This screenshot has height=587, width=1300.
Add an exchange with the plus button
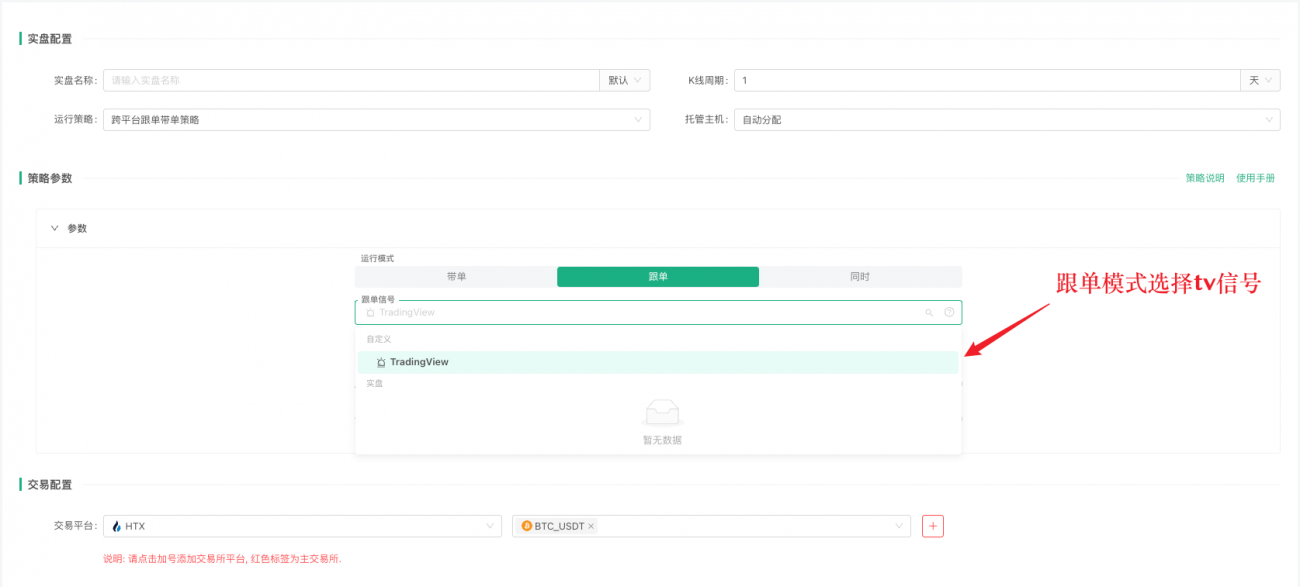pos(932,526)
